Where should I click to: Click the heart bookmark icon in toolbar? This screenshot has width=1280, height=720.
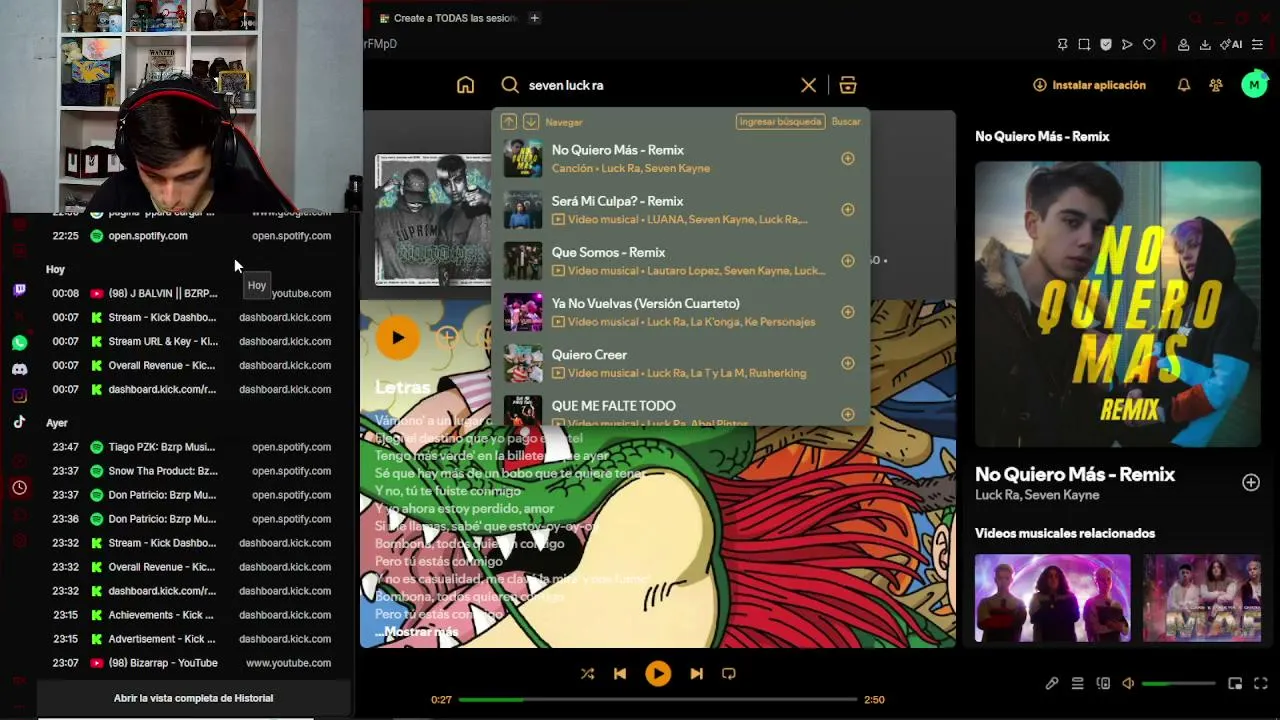[1149, 44]
